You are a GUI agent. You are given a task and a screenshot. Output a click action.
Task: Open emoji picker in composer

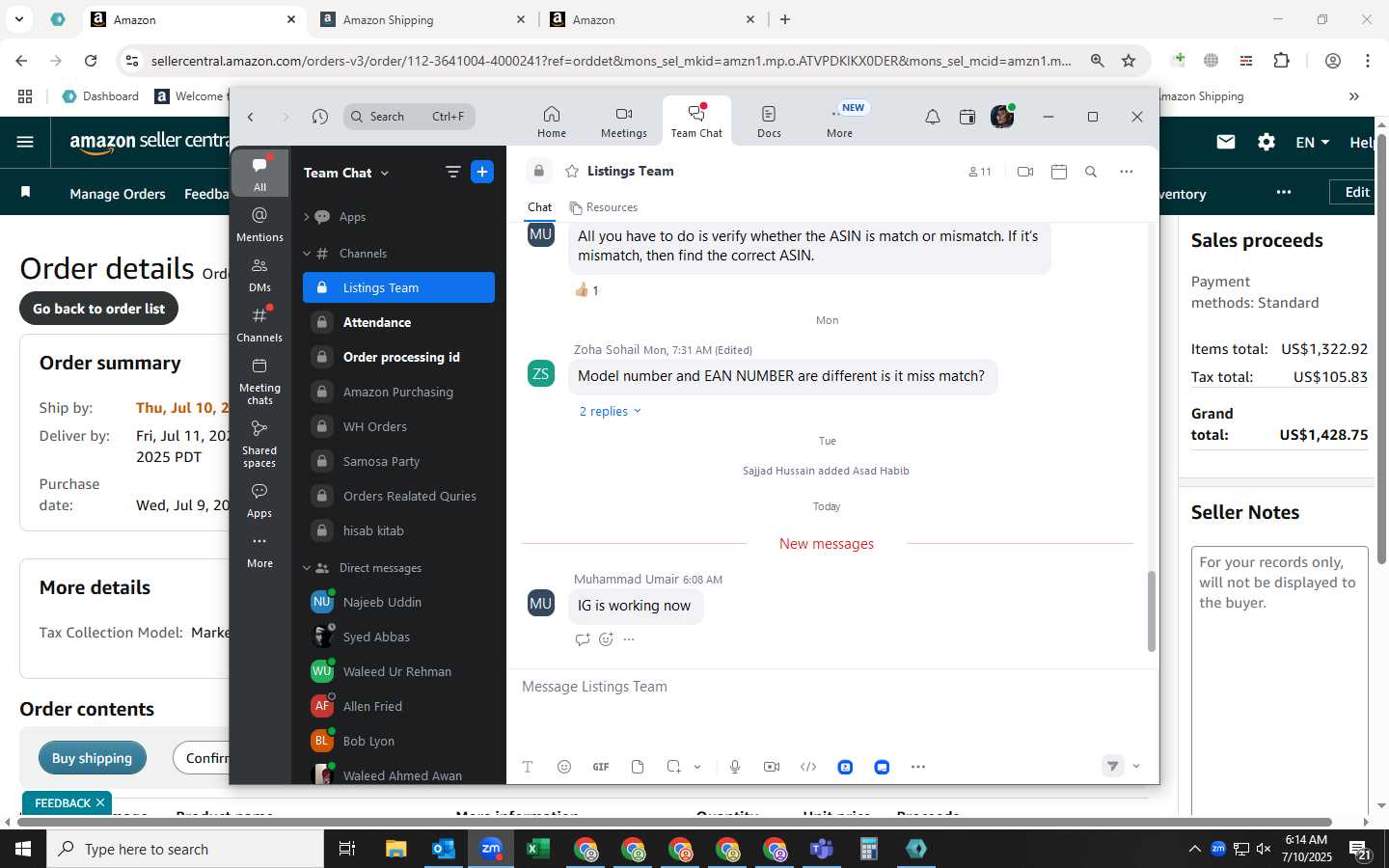[x=564, y=767]
